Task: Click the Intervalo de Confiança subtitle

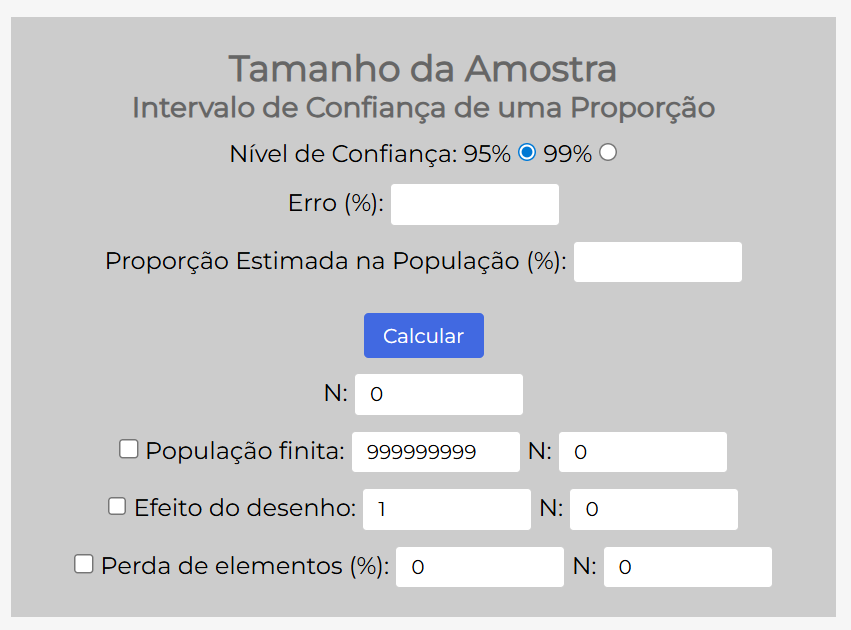Action: pyautogui.click(x=424, y=108)
